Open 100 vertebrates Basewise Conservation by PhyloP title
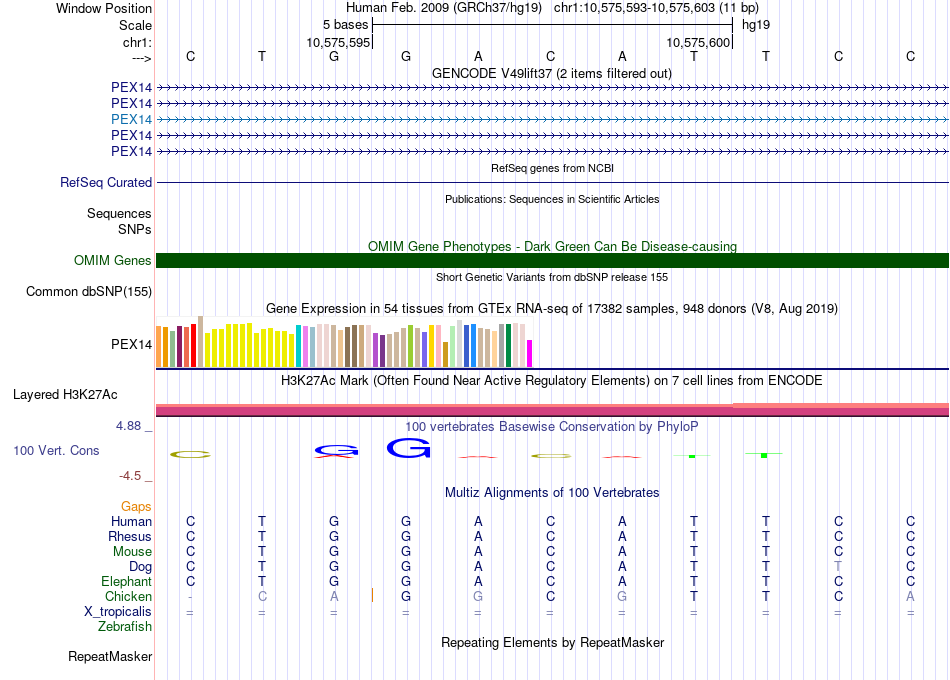The image size is (950, 680). coord(551,427)
